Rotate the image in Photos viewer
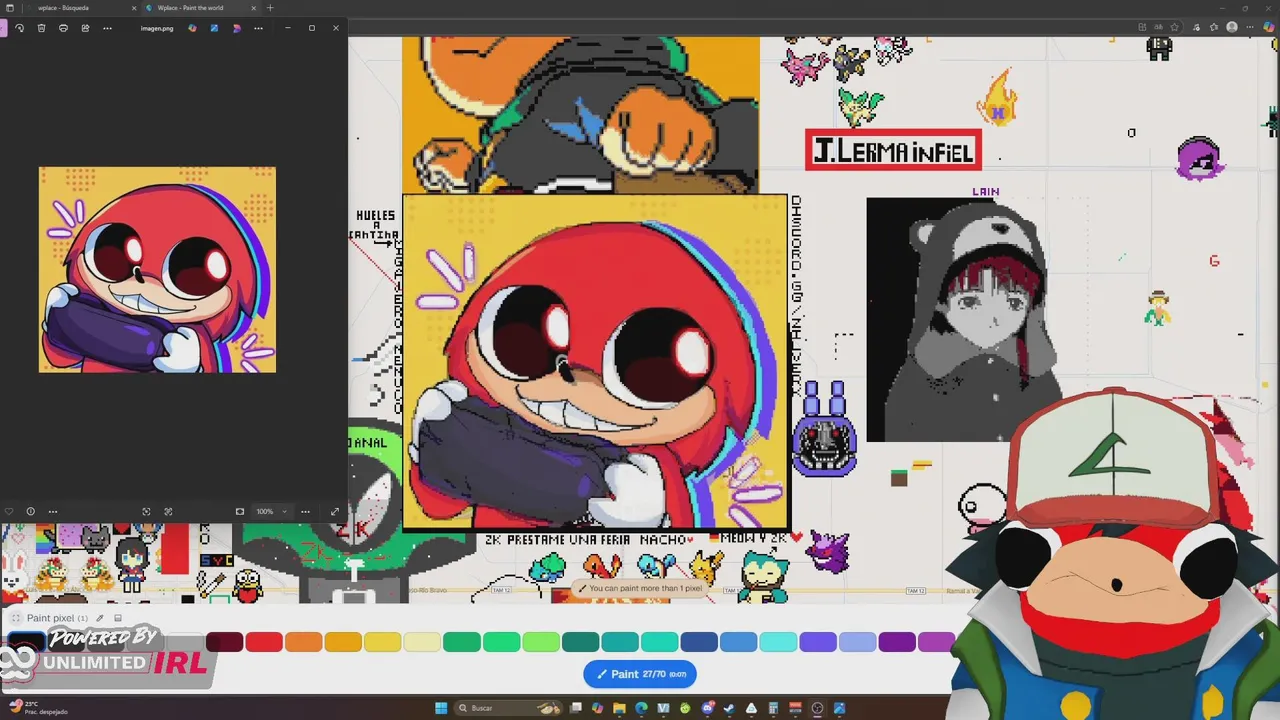Viewport: 1280px width, 720px height. [19, 28]
